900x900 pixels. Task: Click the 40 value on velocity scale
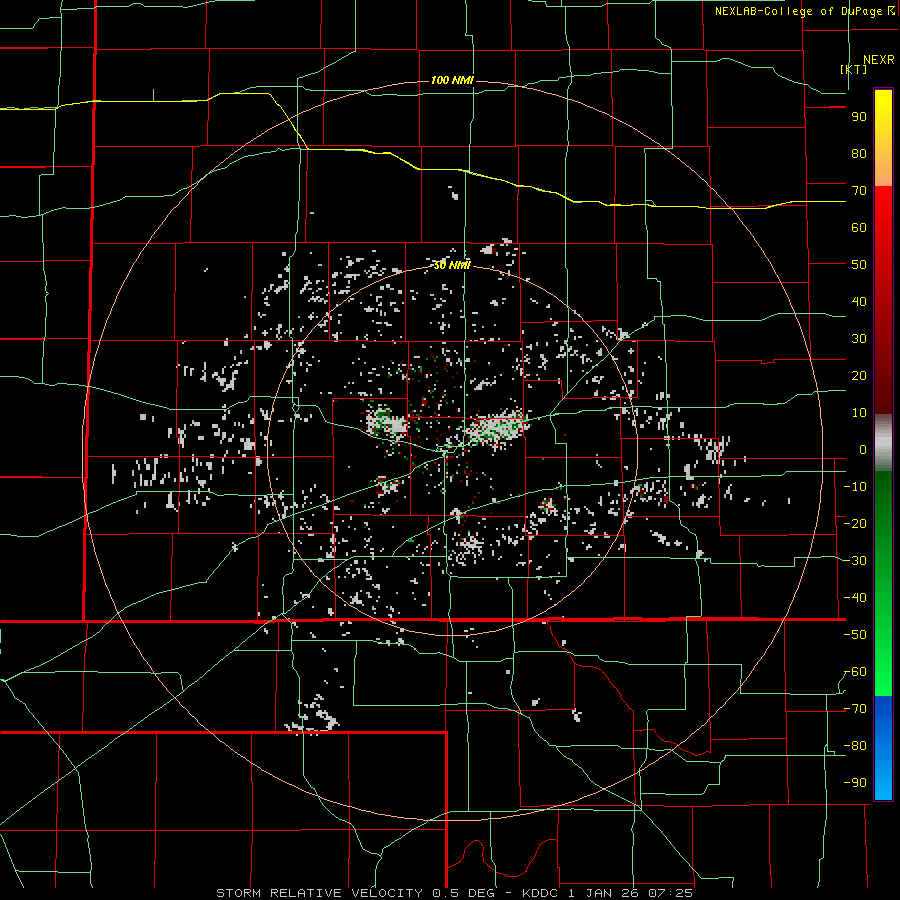click(859, 302)
